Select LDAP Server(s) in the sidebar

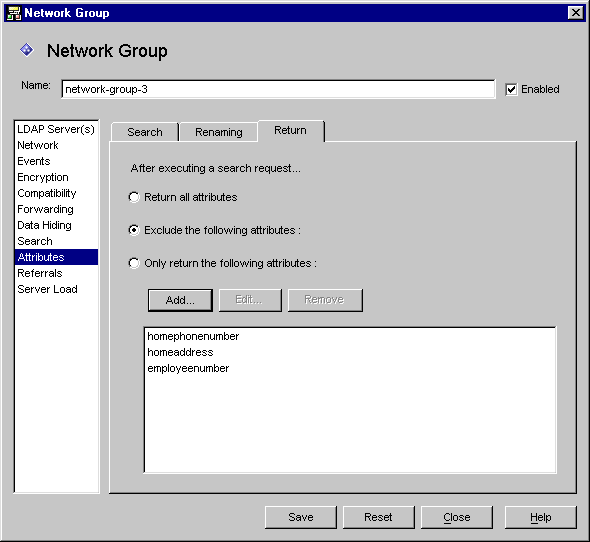56,129
